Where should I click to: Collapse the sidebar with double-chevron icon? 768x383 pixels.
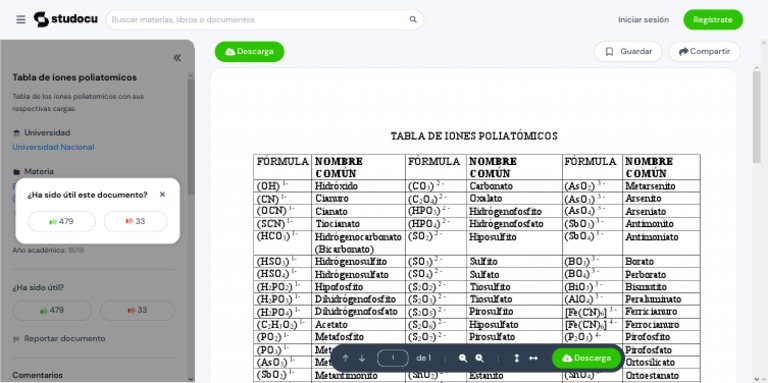click(177, 58)
